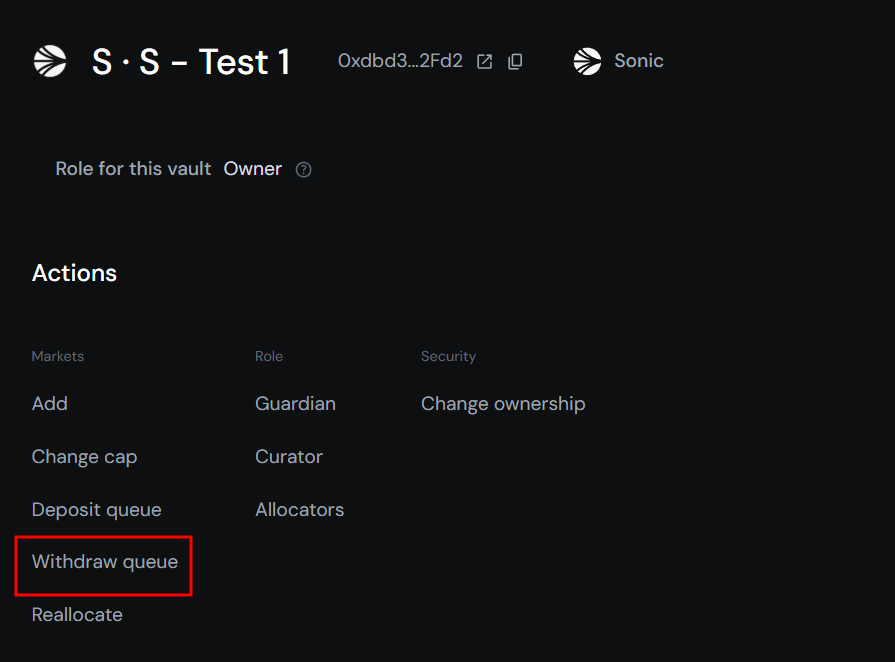Click the 'Owner' role label
The height and width of the screenshot is (662, 895).
[252, 169]
